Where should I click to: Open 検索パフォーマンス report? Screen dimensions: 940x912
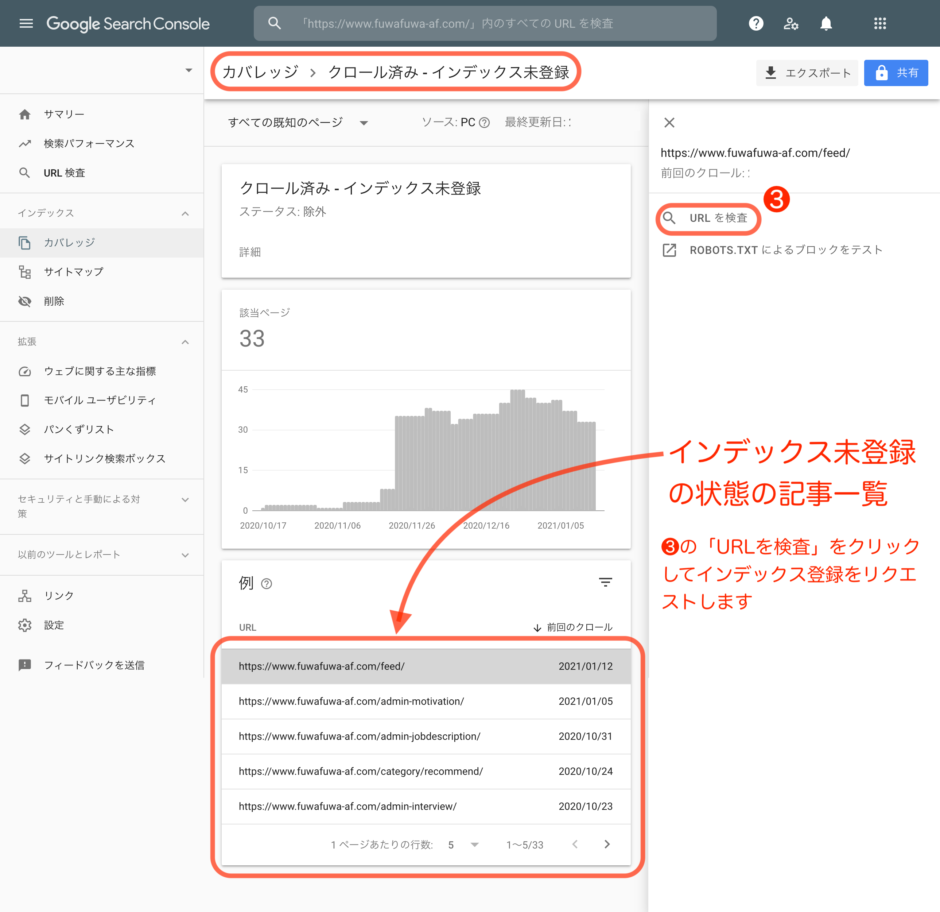coord(102,143)
